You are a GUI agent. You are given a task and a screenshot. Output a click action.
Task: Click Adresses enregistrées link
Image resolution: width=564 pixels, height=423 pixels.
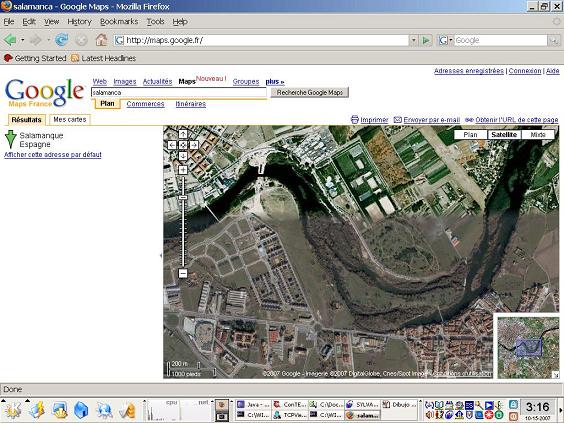pos(469,71)
